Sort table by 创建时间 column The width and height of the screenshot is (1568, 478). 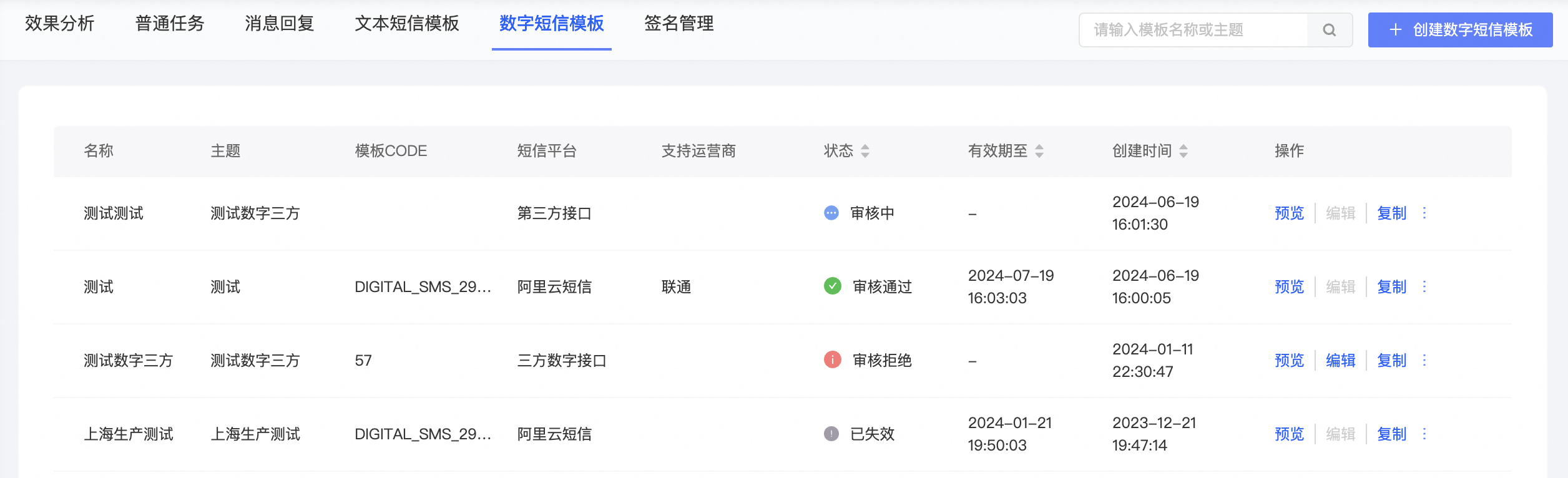pyautogui.click(x=1183, y=151)
